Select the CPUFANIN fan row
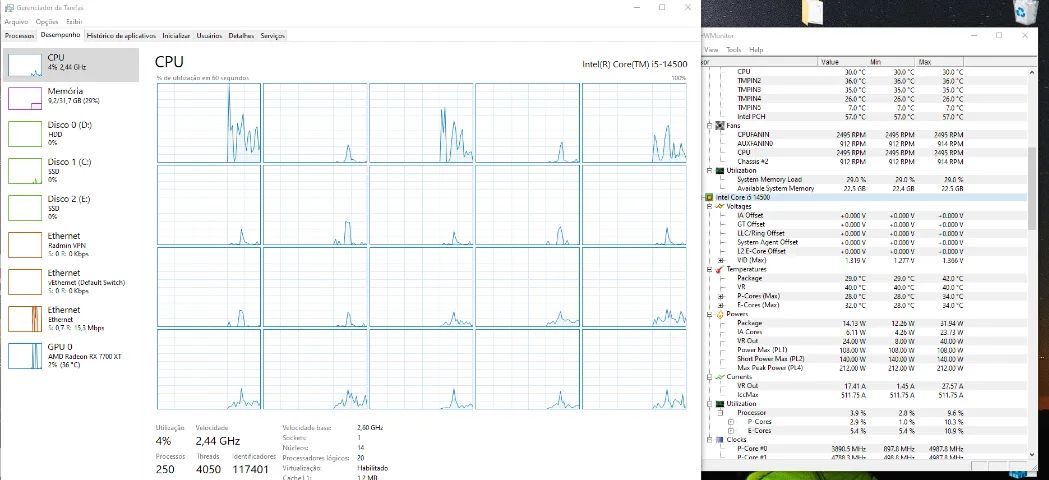Image resolution: width=1049 pixels, height=480 pixels. [864, 135]
